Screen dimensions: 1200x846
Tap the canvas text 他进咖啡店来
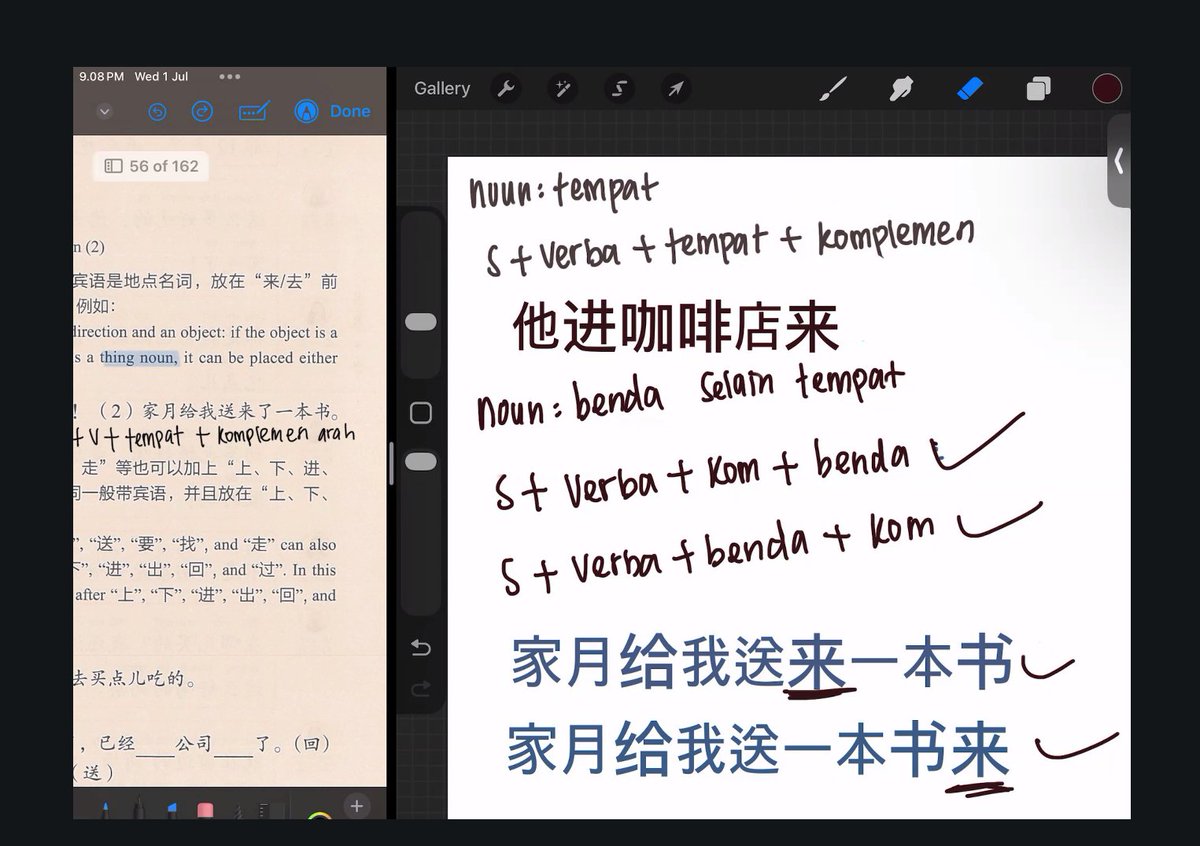pos(676,326)
